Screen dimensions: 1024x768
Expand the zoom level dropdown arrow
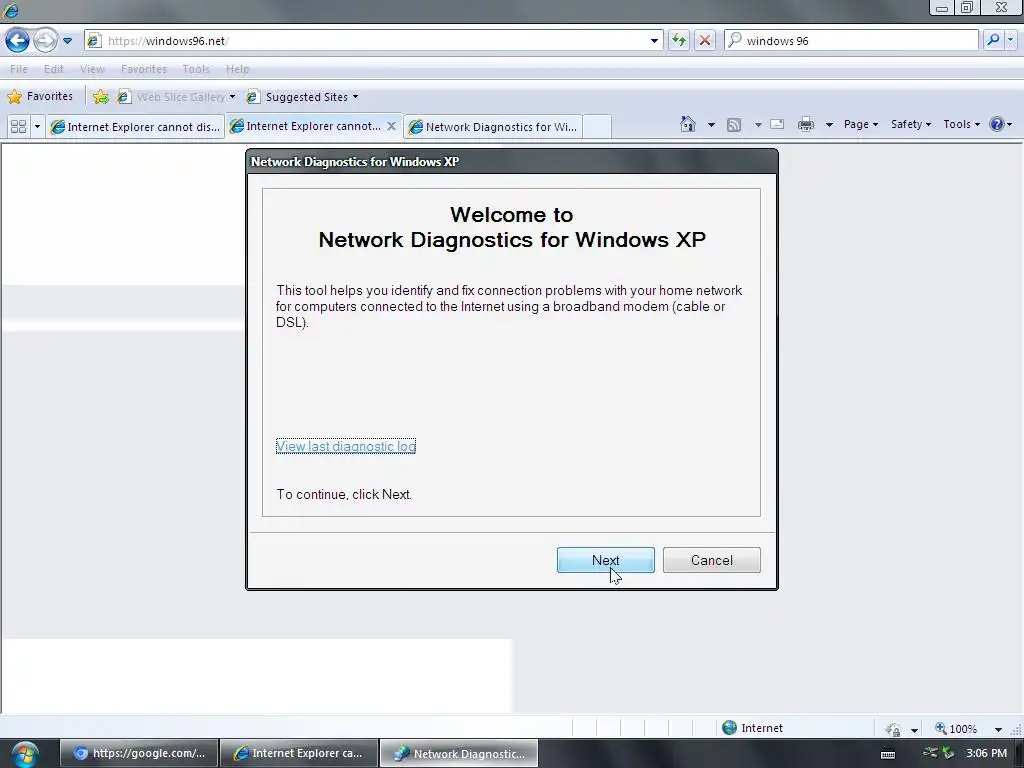tap(998, 729)
